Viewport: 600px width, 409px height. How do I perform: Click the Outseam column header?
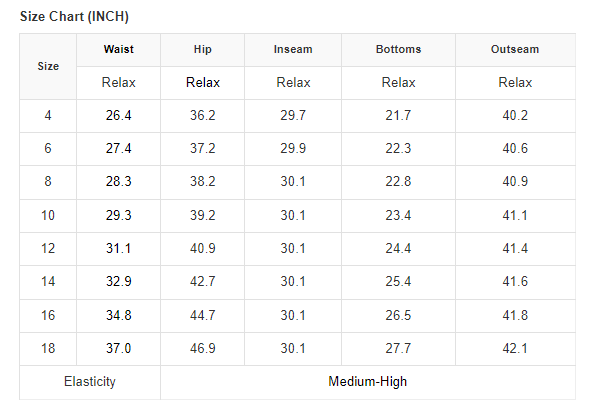[x=515, y=49]
